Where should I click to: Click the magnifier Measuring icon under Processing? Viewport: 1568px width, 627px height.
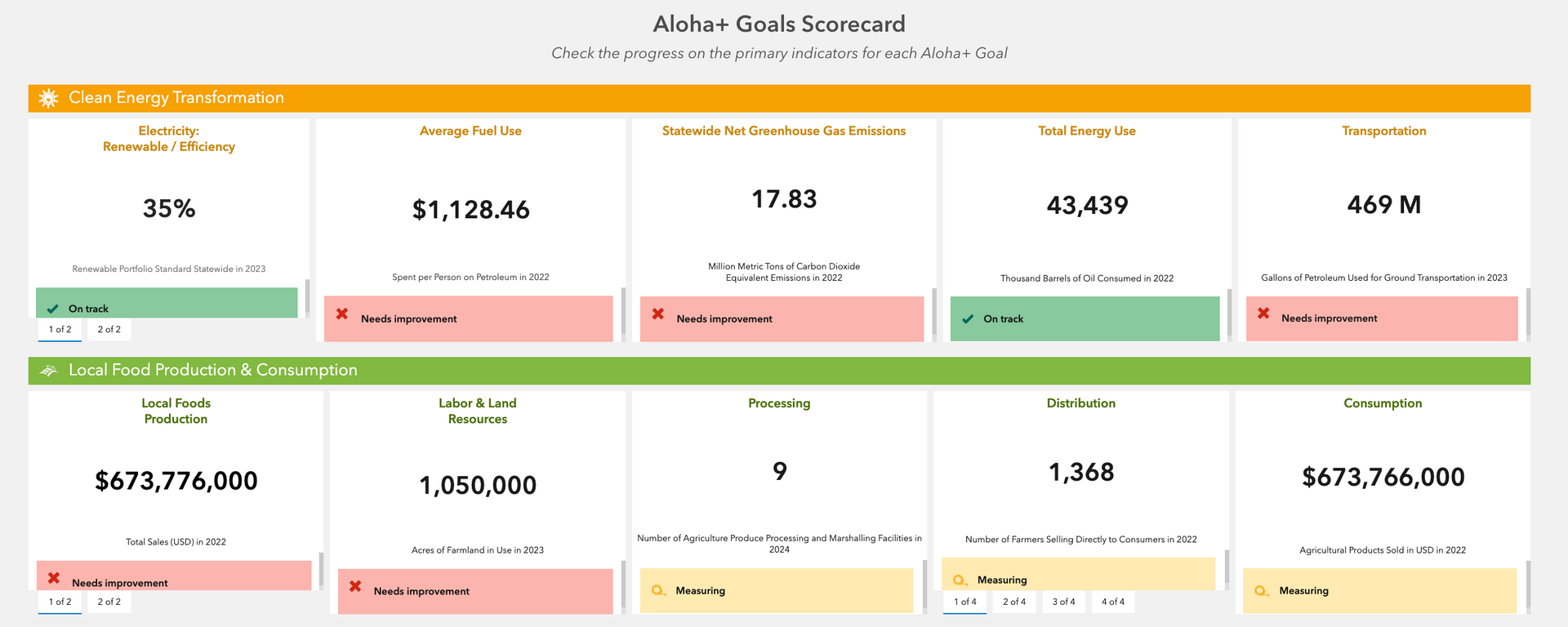pyautogui.click(x=658, y=590)
